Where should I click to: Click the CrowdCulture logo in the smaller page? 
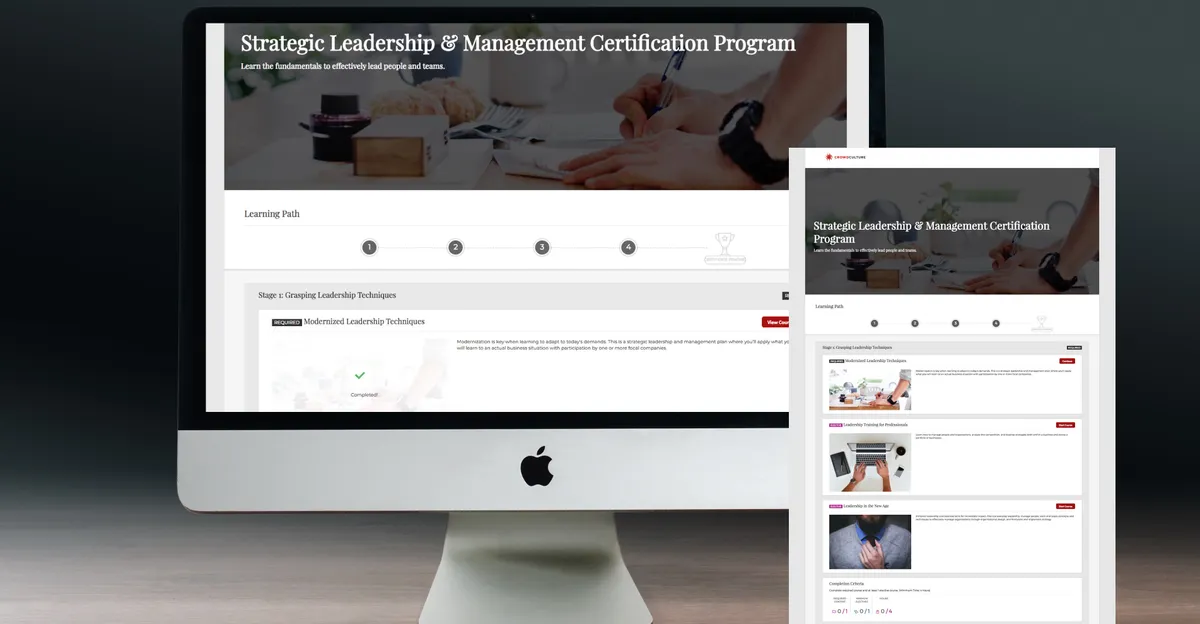point(843,157)
